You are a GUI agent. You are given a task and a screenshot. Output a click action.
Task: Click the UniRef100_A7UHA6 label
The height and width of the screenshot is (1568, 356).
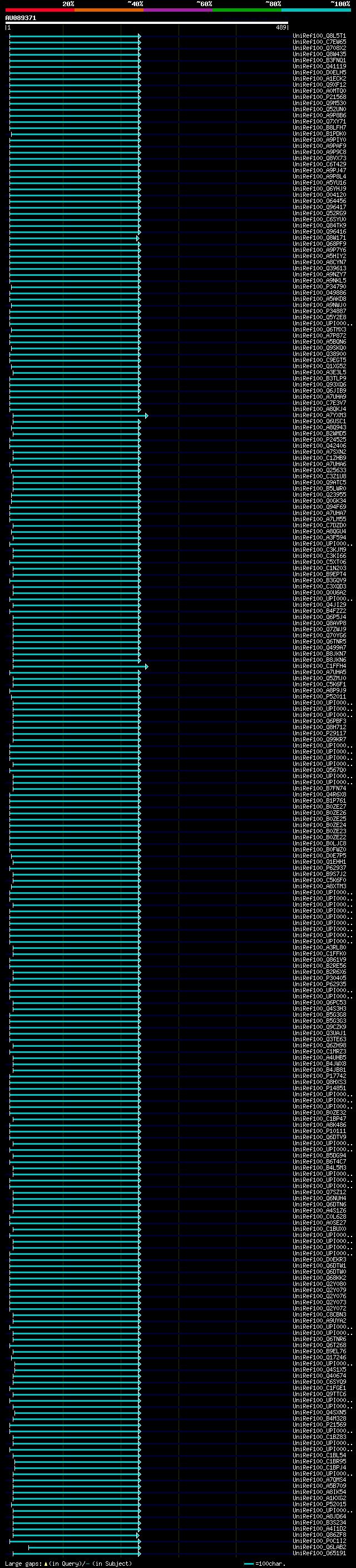pyautogui.click(x=319, y=464)
